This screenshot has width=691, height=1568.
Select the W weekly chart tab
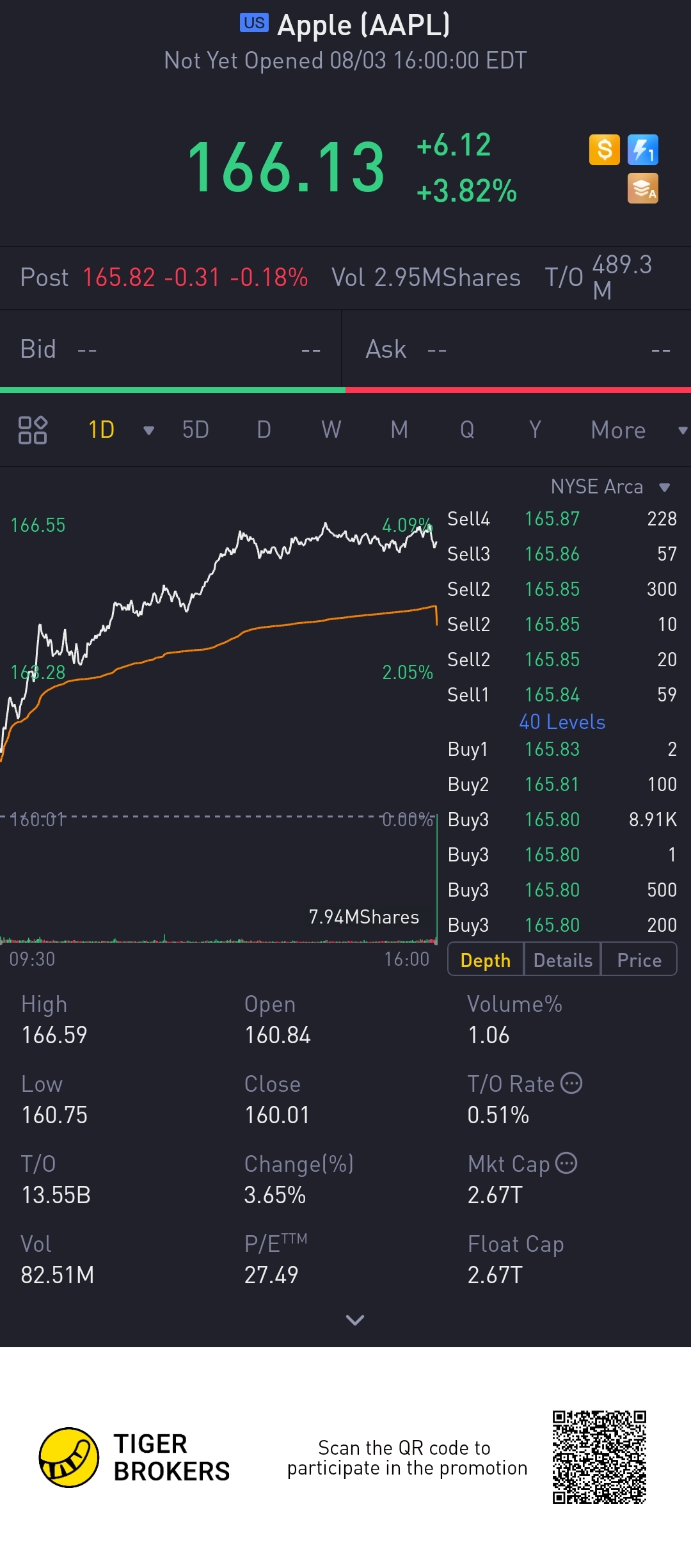pyautogui.click(x=331, y=430)
